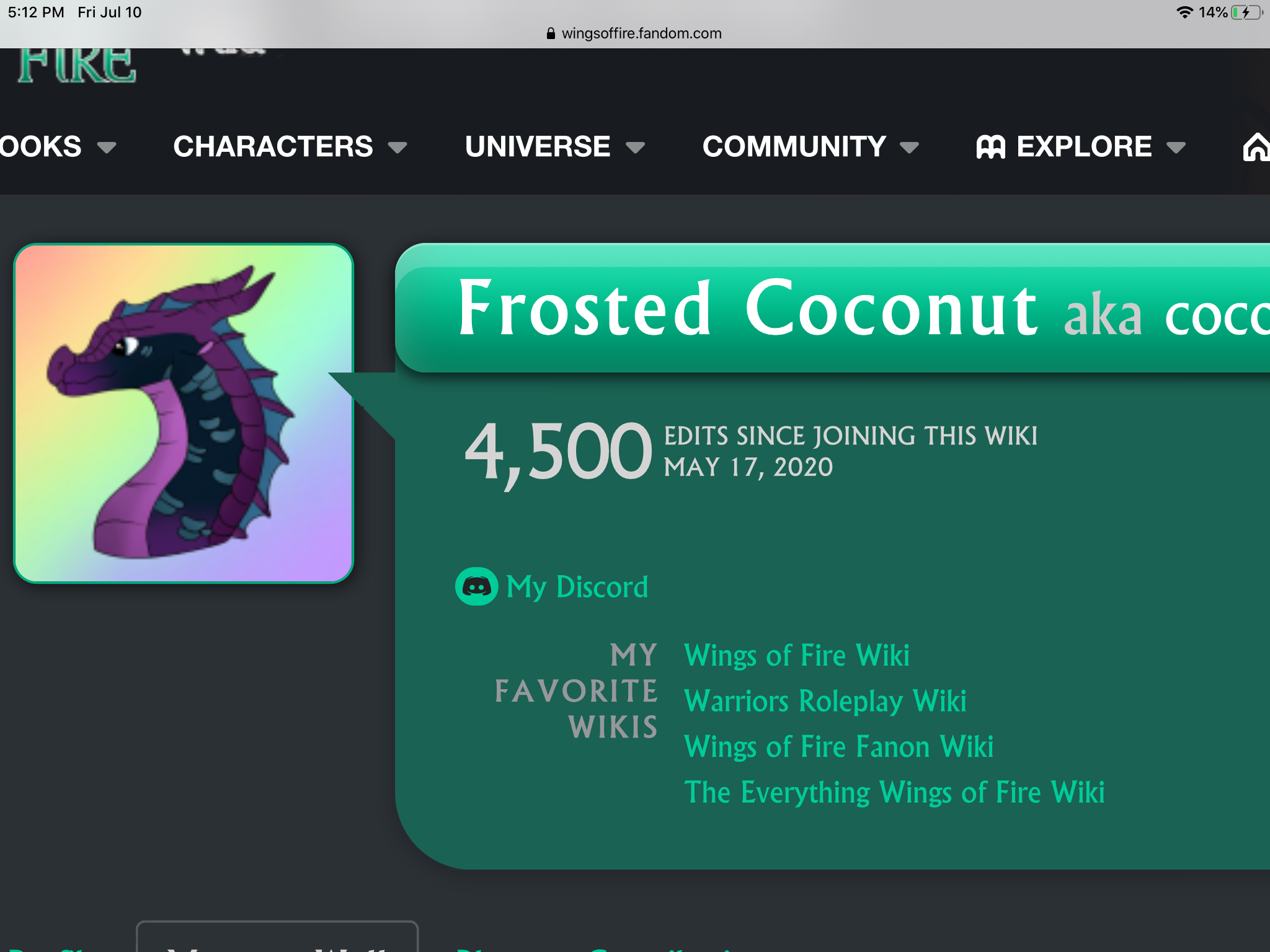Open the Wings of Fire Wiki link
This screenshot has width=1270, height=952.
796,655
